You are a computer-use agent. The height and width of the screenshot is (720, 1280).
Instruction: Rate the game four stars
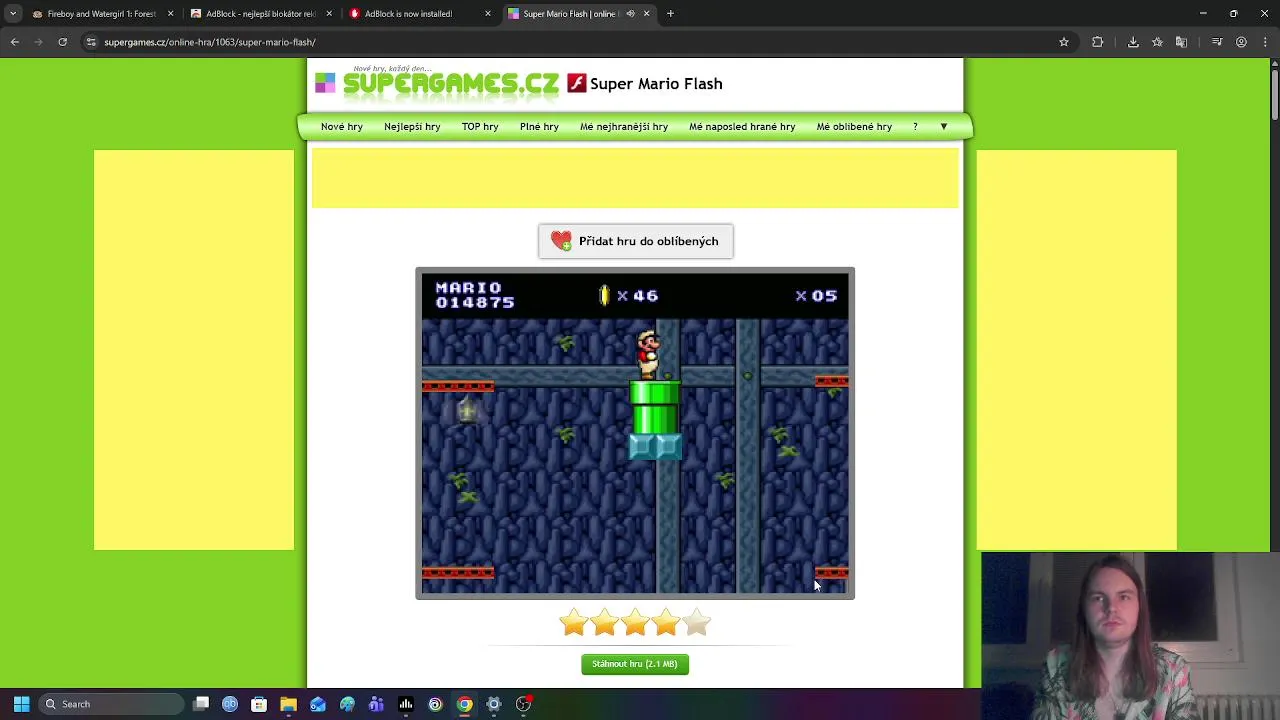coord(666,624)
